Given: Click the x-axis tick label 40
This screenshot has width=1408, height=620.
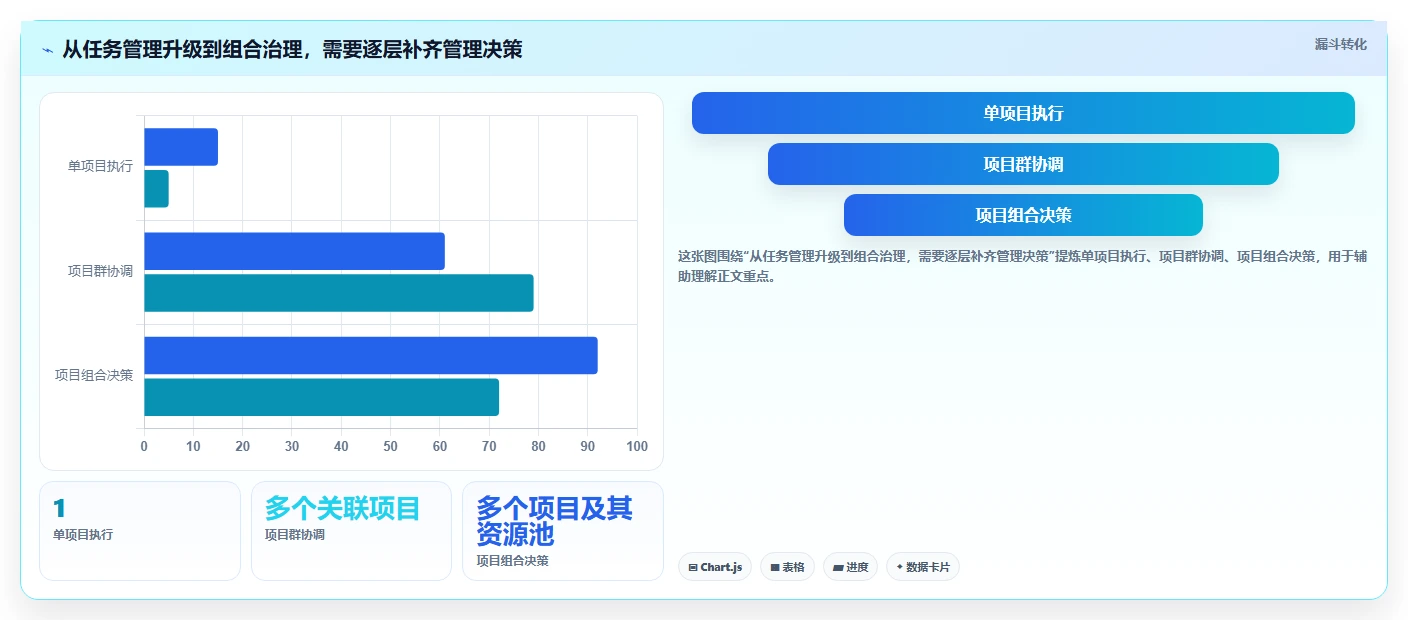Looking at the screenshot, I should pos(341,446).
